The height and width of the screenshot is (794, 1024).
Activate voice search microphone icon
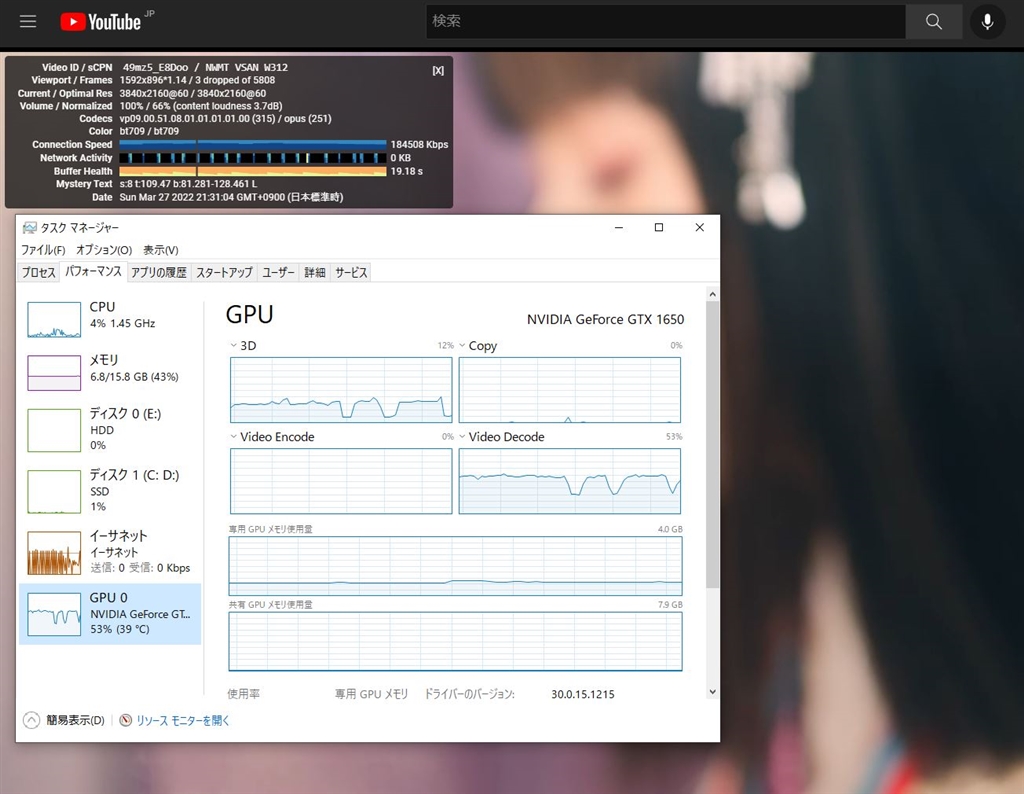click(x=987, y=22)
